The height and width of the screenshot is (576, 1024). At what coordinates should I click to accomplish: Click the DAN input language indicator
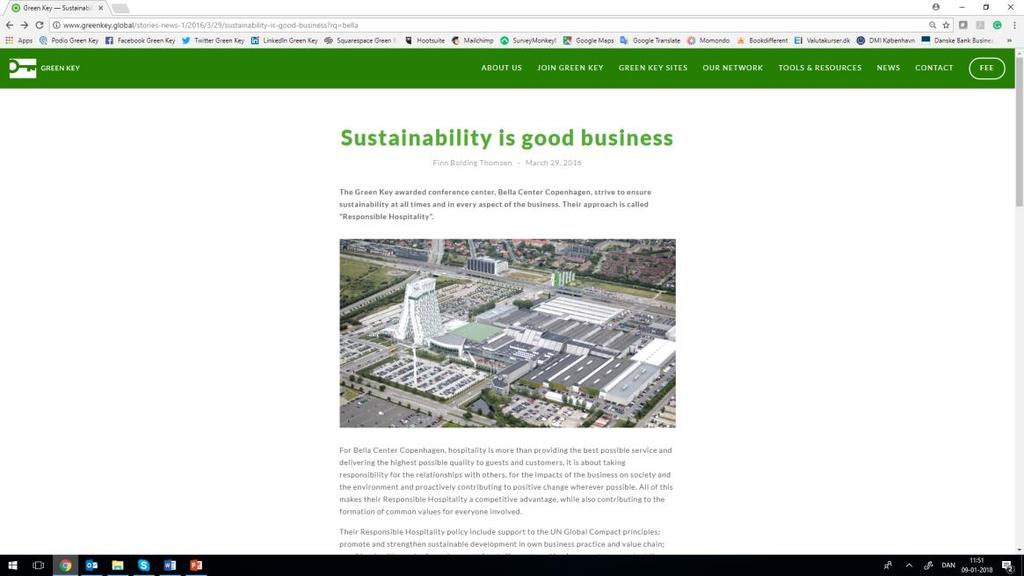(x=948, y=566)
